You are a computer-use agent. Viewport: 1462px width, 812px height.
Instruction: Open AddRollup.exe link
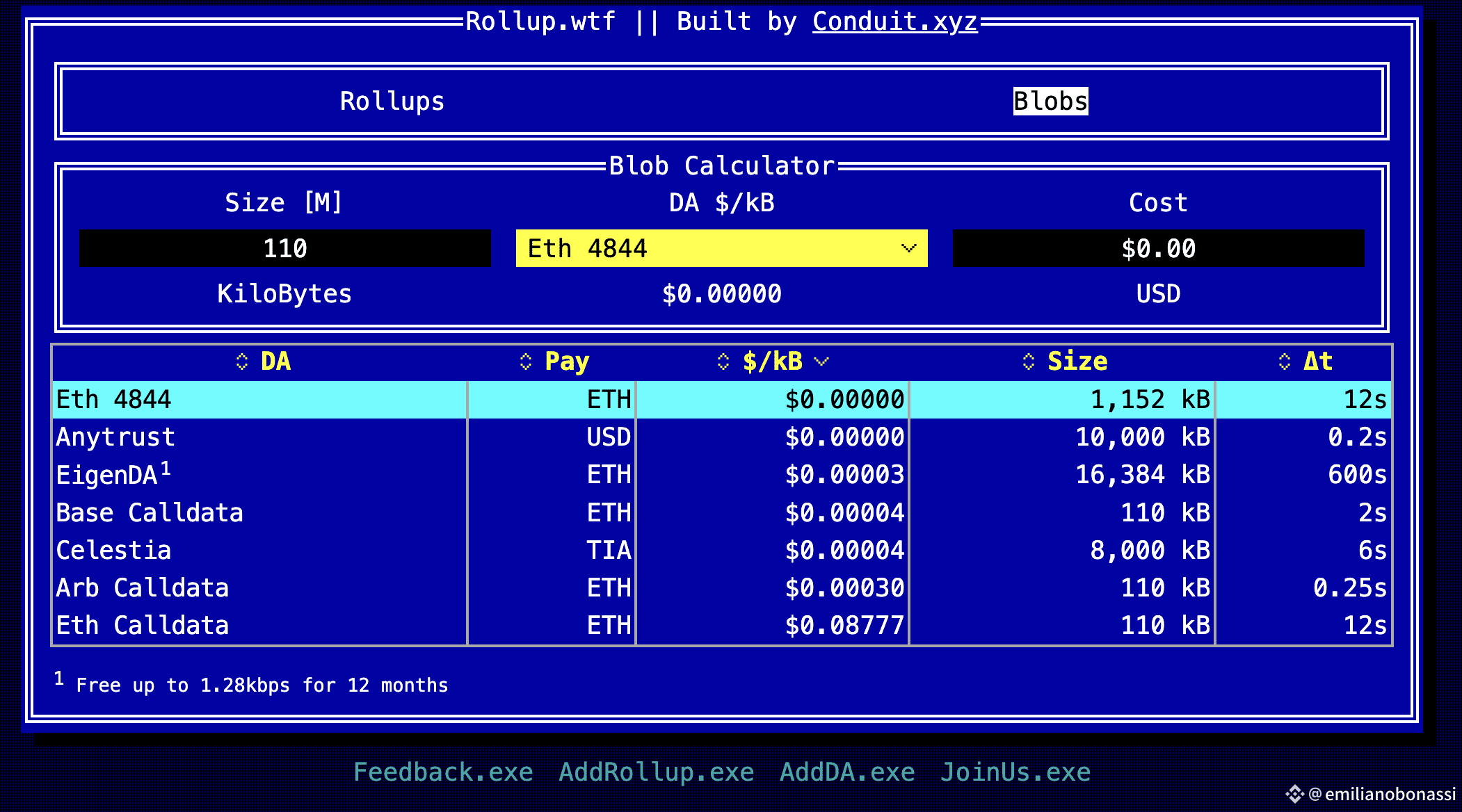(657, 772)
